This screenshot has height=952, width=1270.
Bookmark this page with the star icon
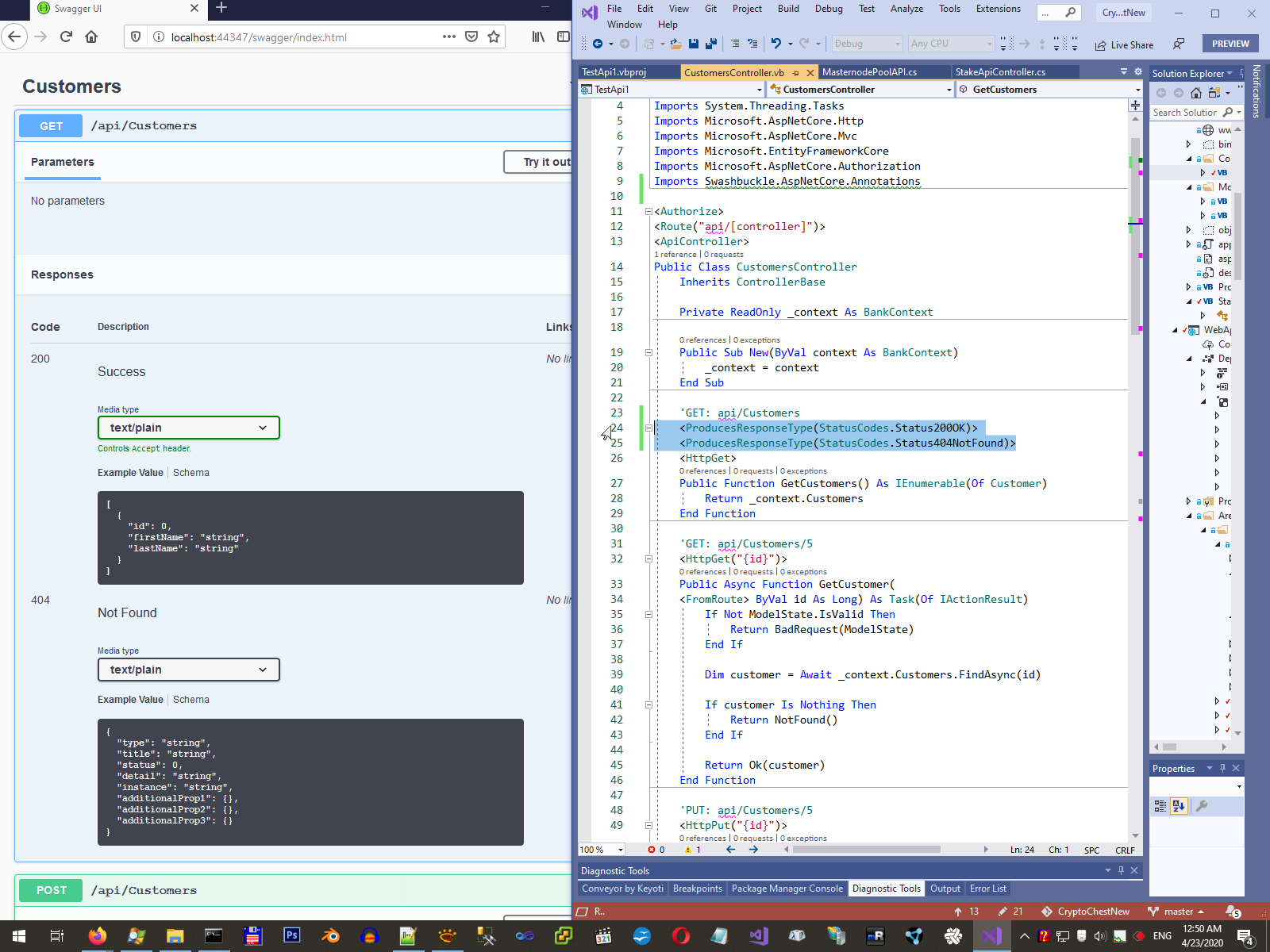point(494,36)
